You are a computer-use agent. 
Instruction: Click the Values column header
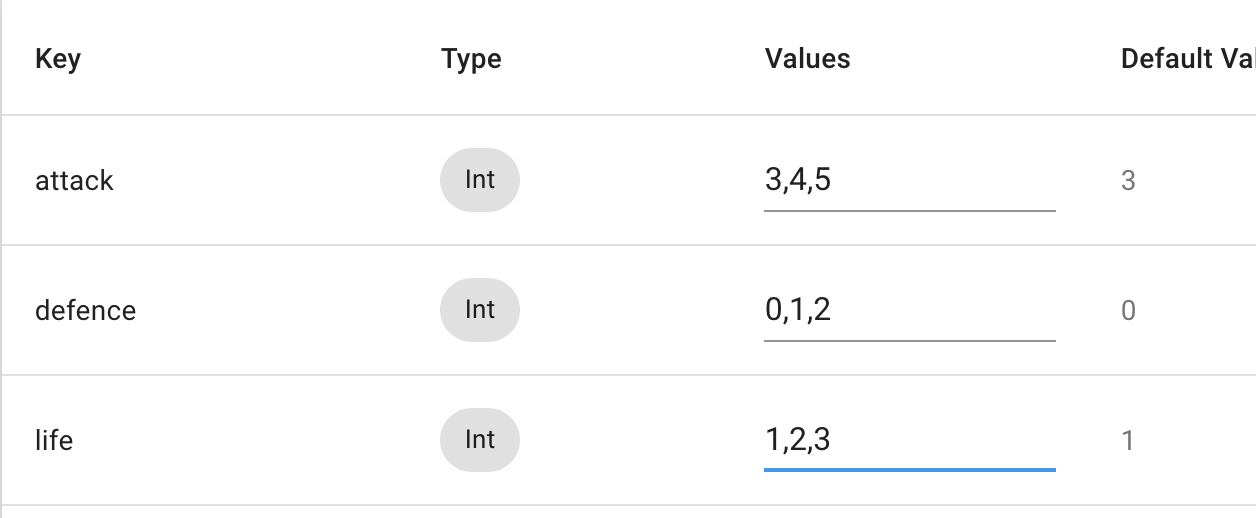(x=808, y=59)
